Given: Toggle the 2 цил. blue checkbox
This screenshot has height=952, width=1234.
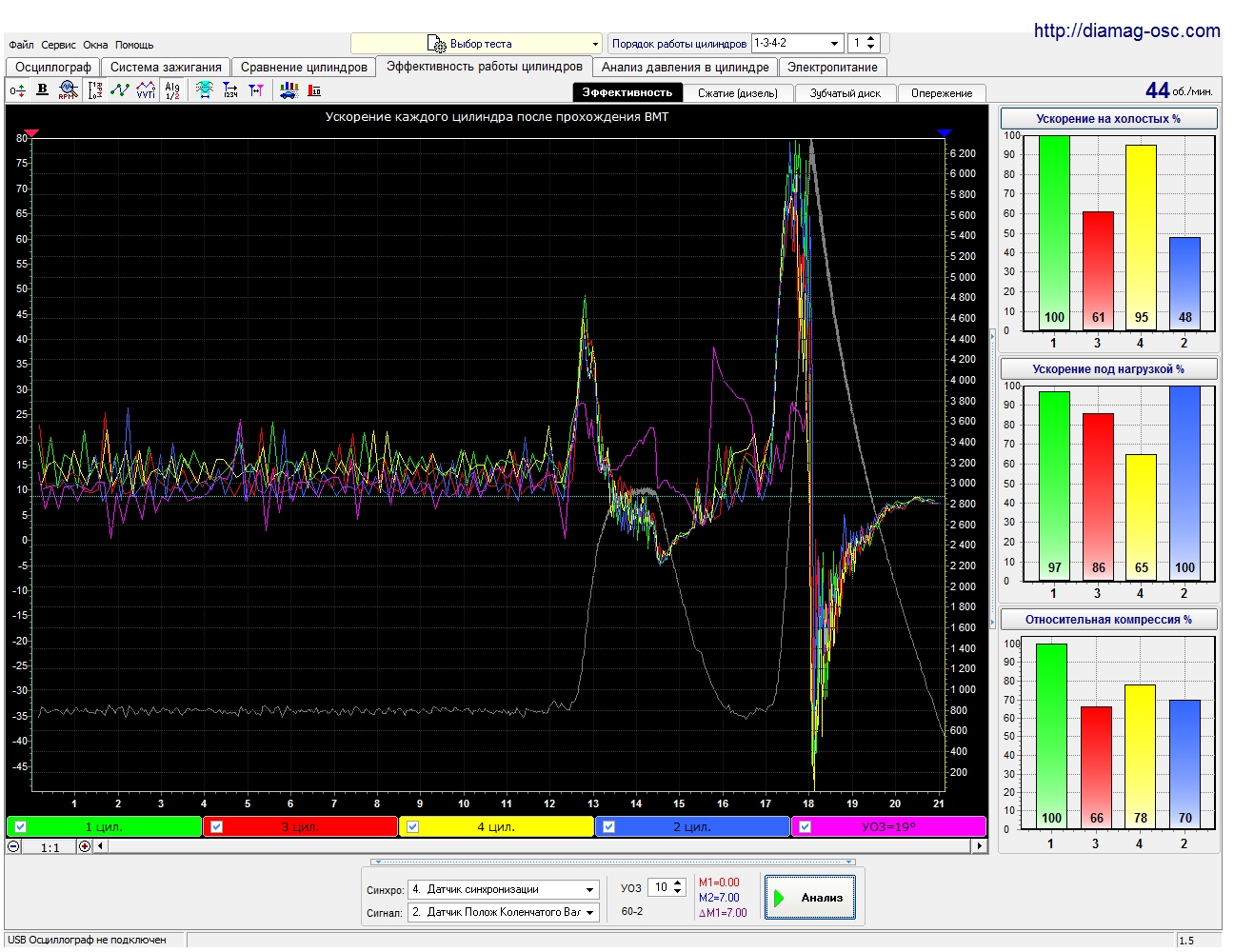Looking at the screenshot, I should [x=608, y=827].
